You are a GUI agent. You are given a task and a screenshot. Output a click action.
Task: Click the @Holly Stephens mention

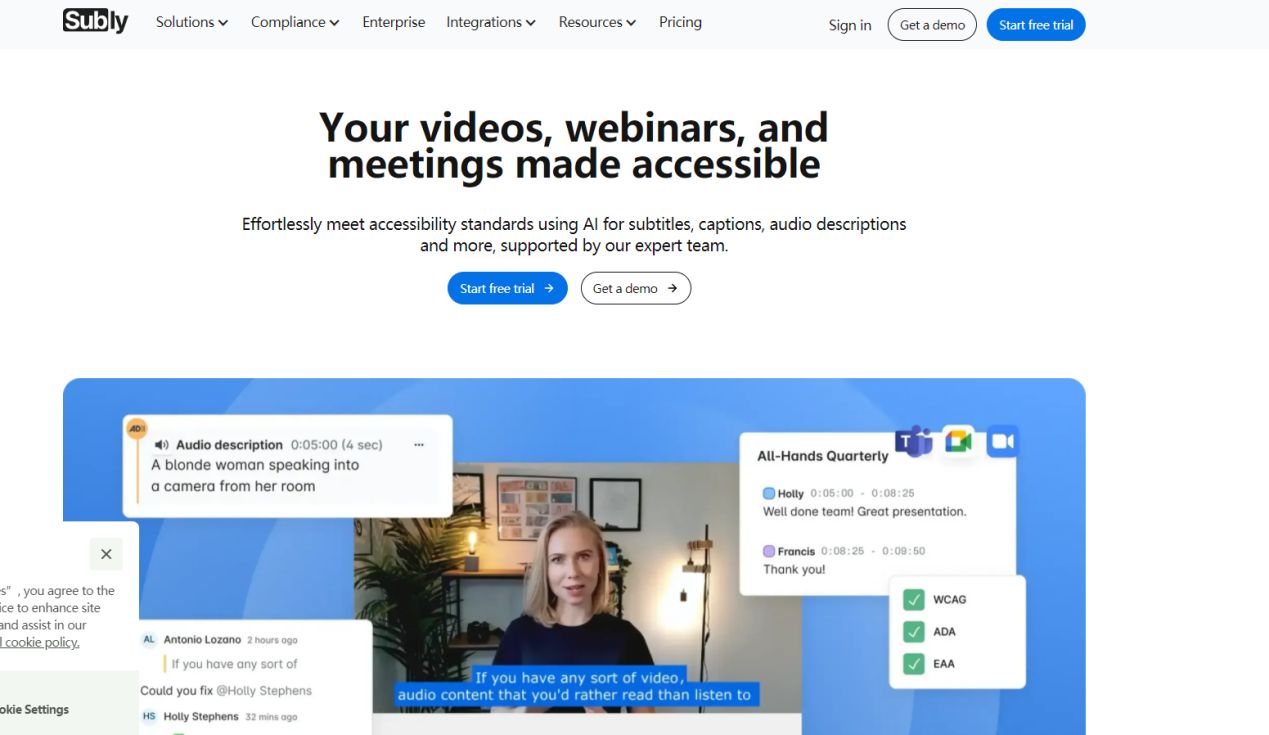click(264, 690)
